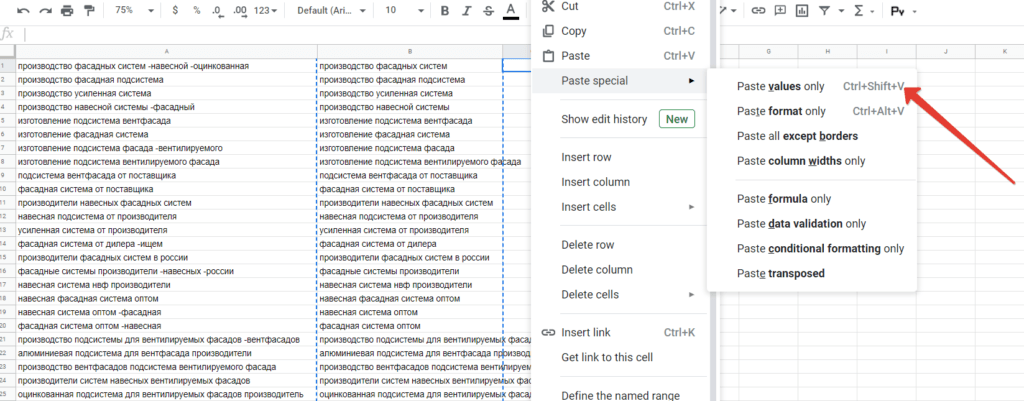Click Show edit history
The width and height of the screenshot is (1024, 401).
point(604,119)
